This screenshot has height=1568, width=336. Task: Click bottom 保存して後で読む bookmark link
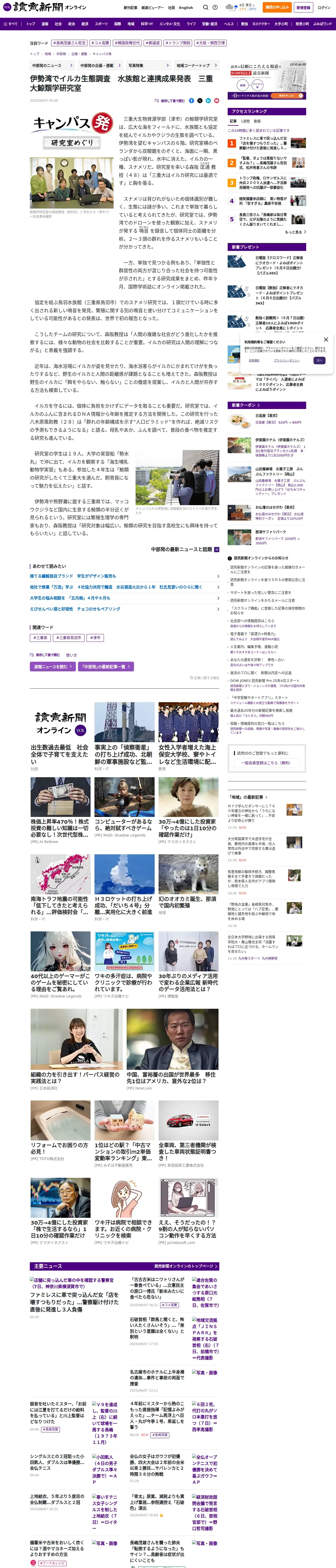click(45, 655)
